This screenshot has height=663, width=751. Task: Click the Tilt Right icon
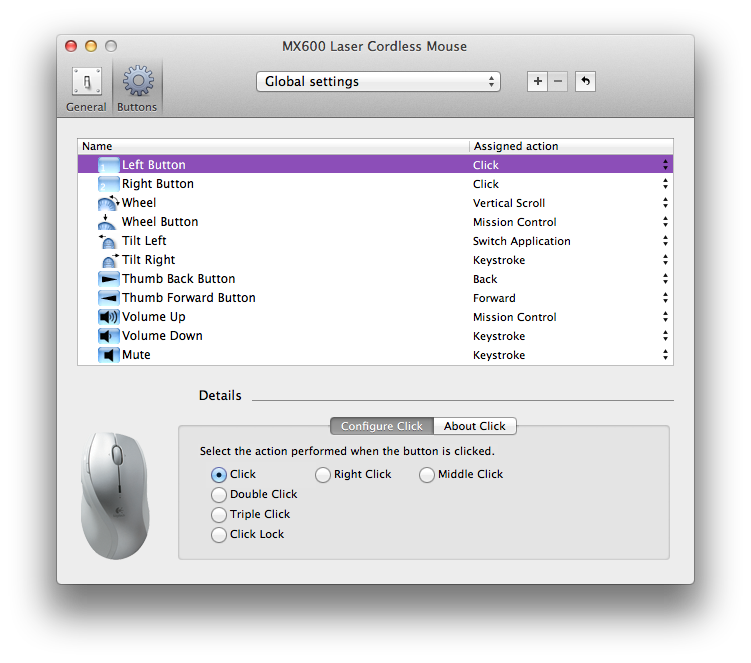click(109, 260)
